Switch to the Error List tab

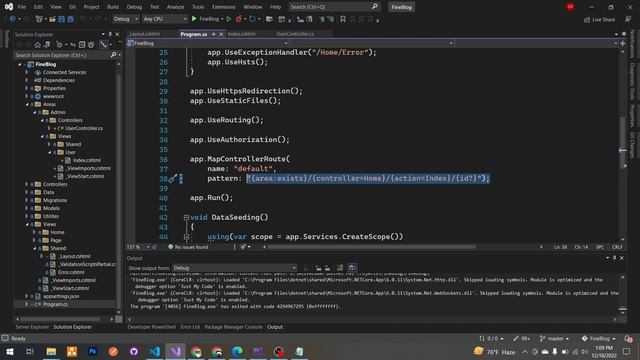click(190, 327)
